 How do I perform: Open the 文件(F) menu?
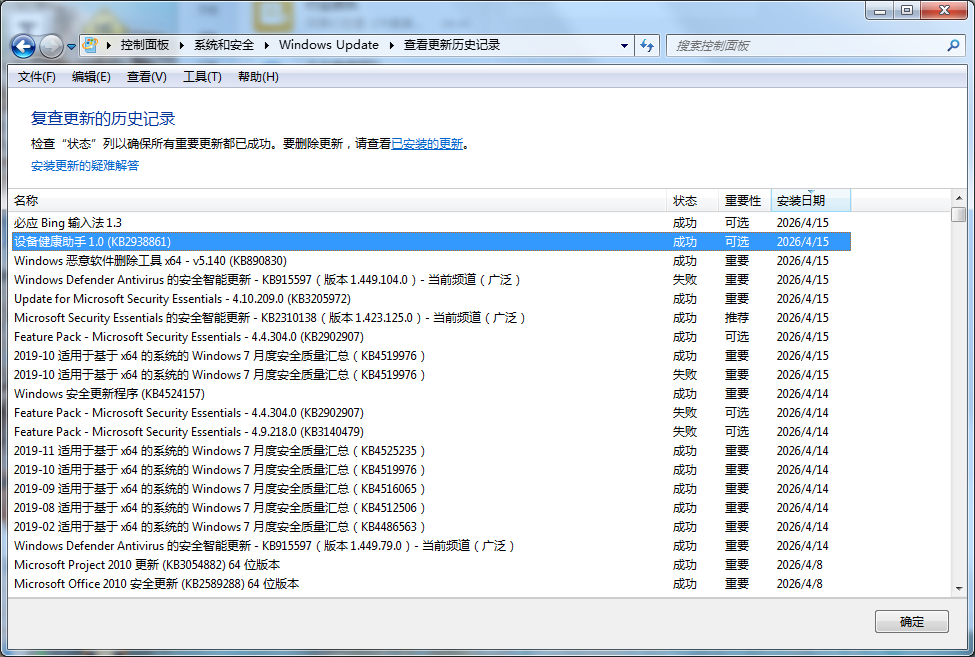[x=37, y=77]
